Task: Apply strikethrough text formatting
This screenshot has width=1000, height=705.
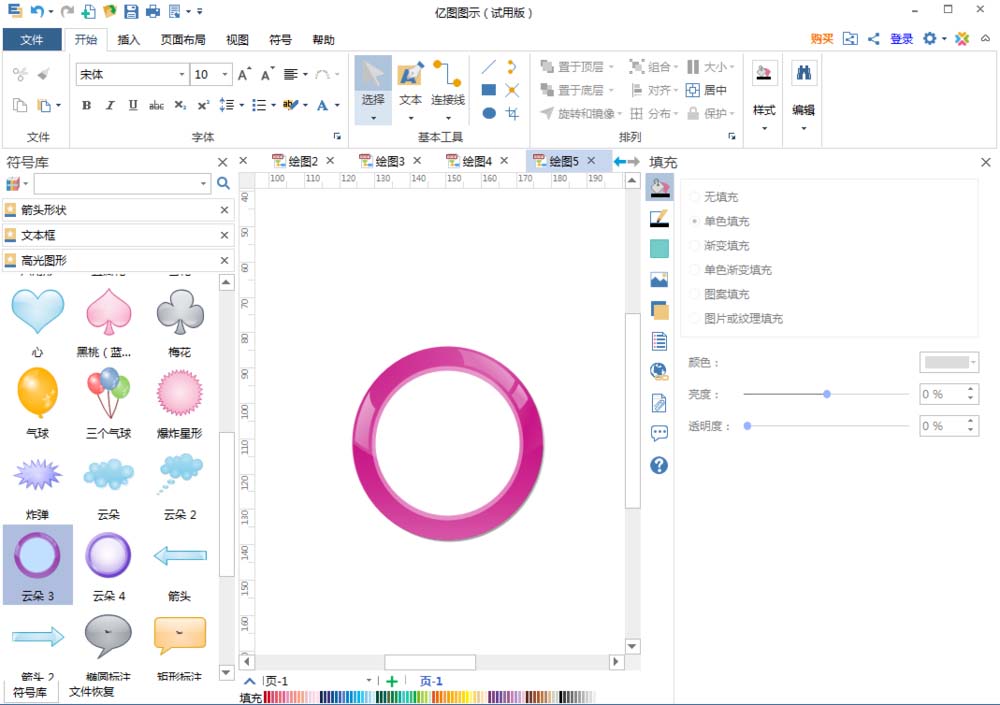Action: [x=156, y=105]
